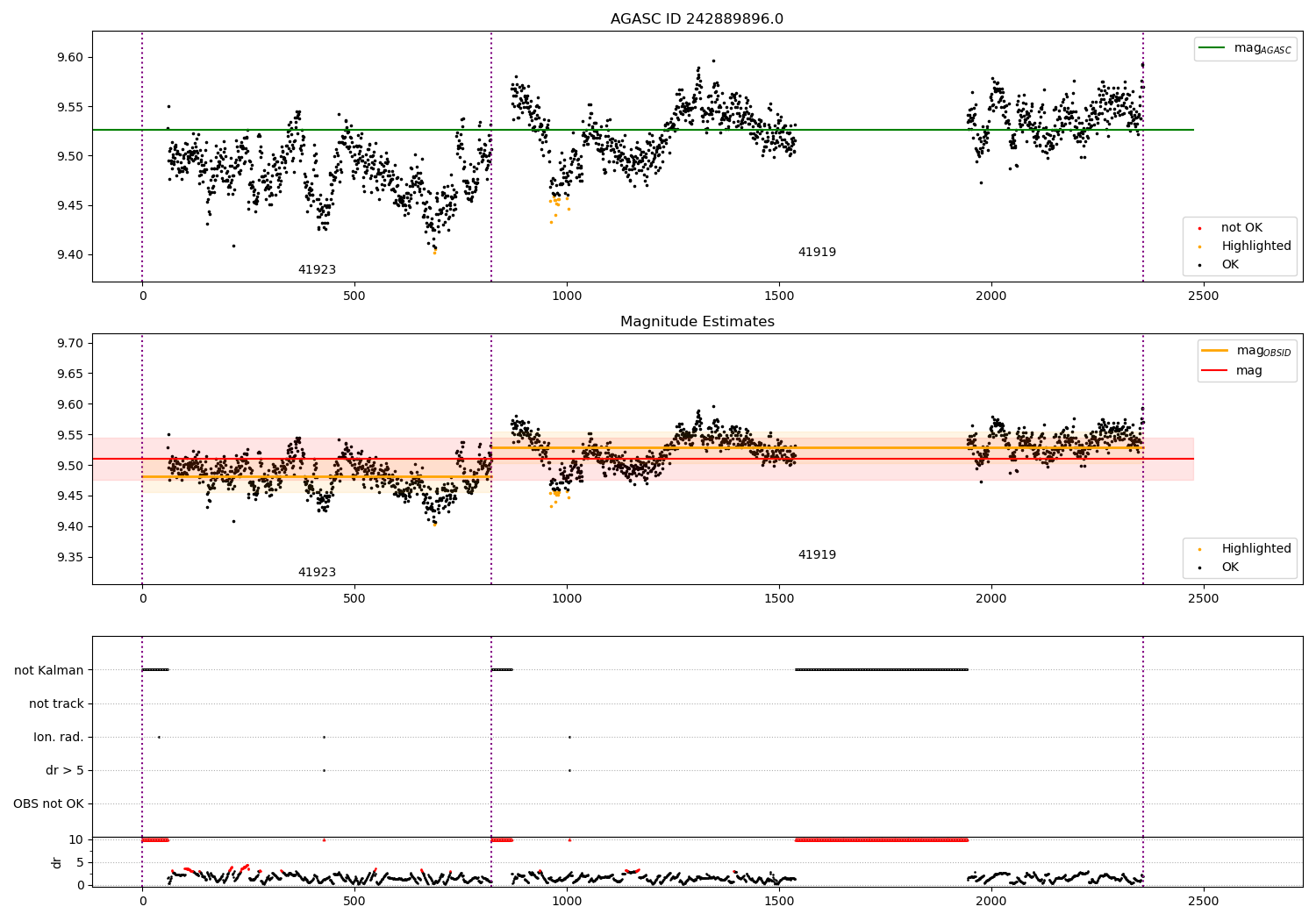
Task: Click the 1000 x-axis tick on the bottom plot
Action: [567, 901]
